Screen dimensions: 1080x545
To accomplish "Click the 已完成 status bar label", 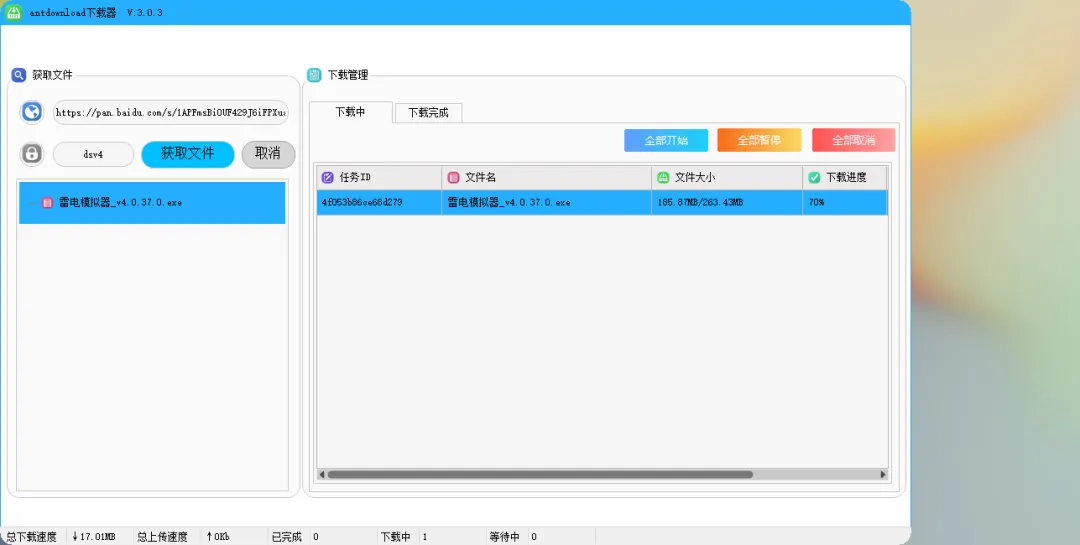I will [287, 537].
